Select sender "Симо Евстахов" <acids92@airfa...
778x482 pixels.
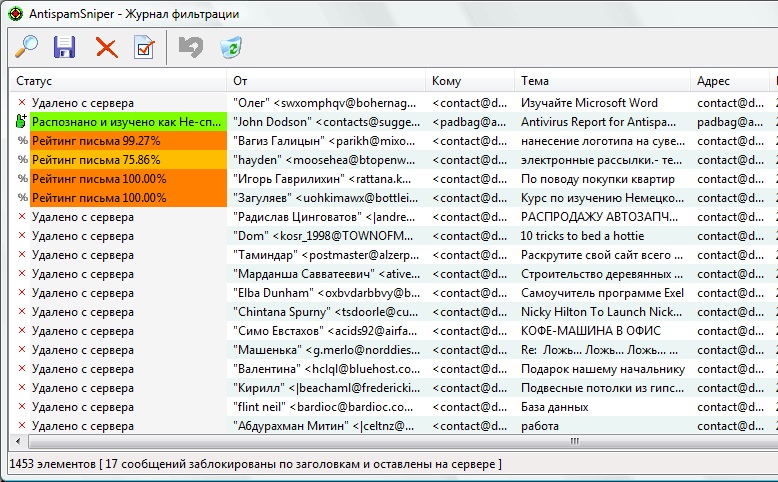coord(325,331)
